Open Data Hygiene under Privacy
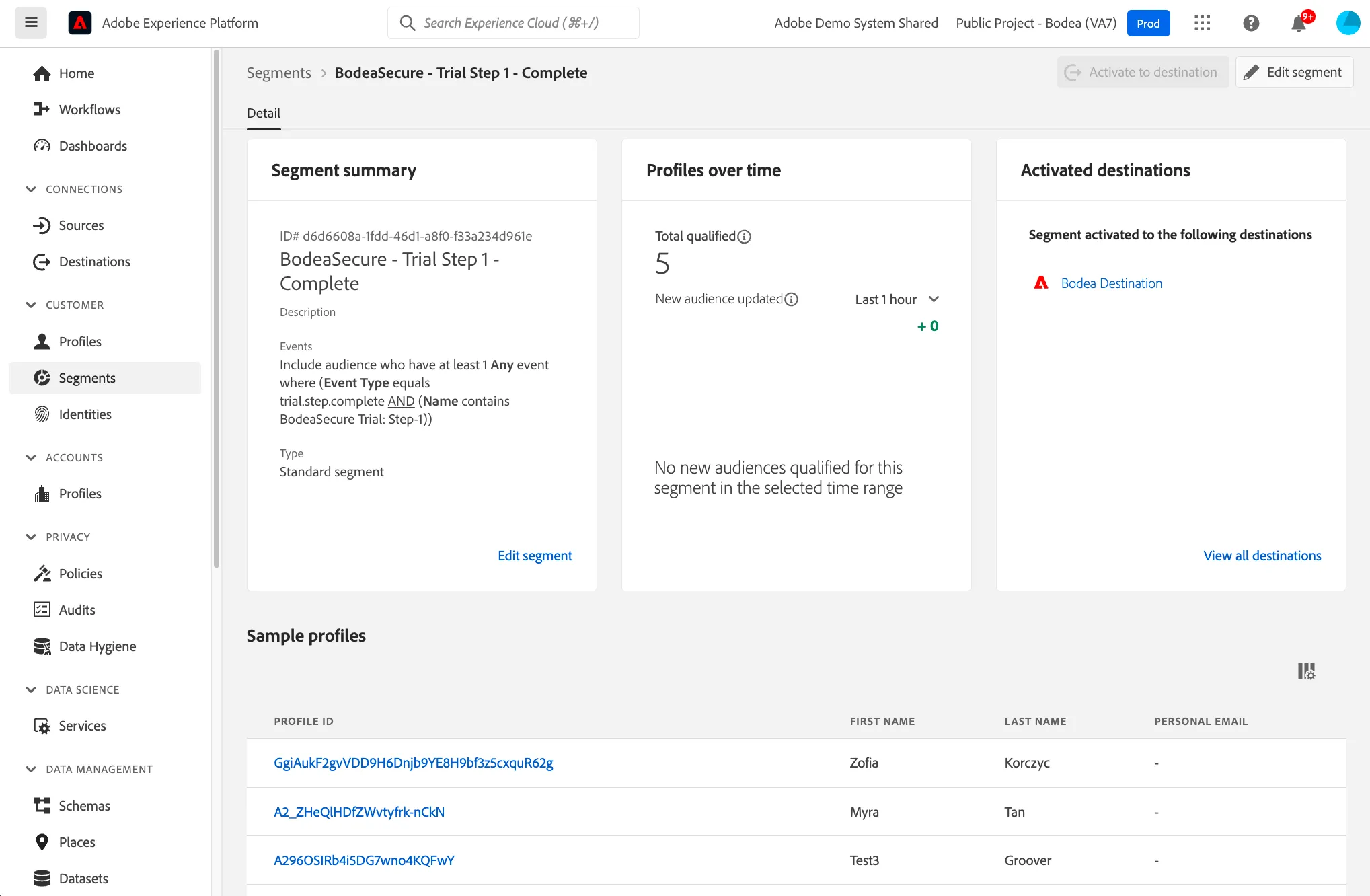This screenshot has width=1370, height=896. tap(105, 646)
